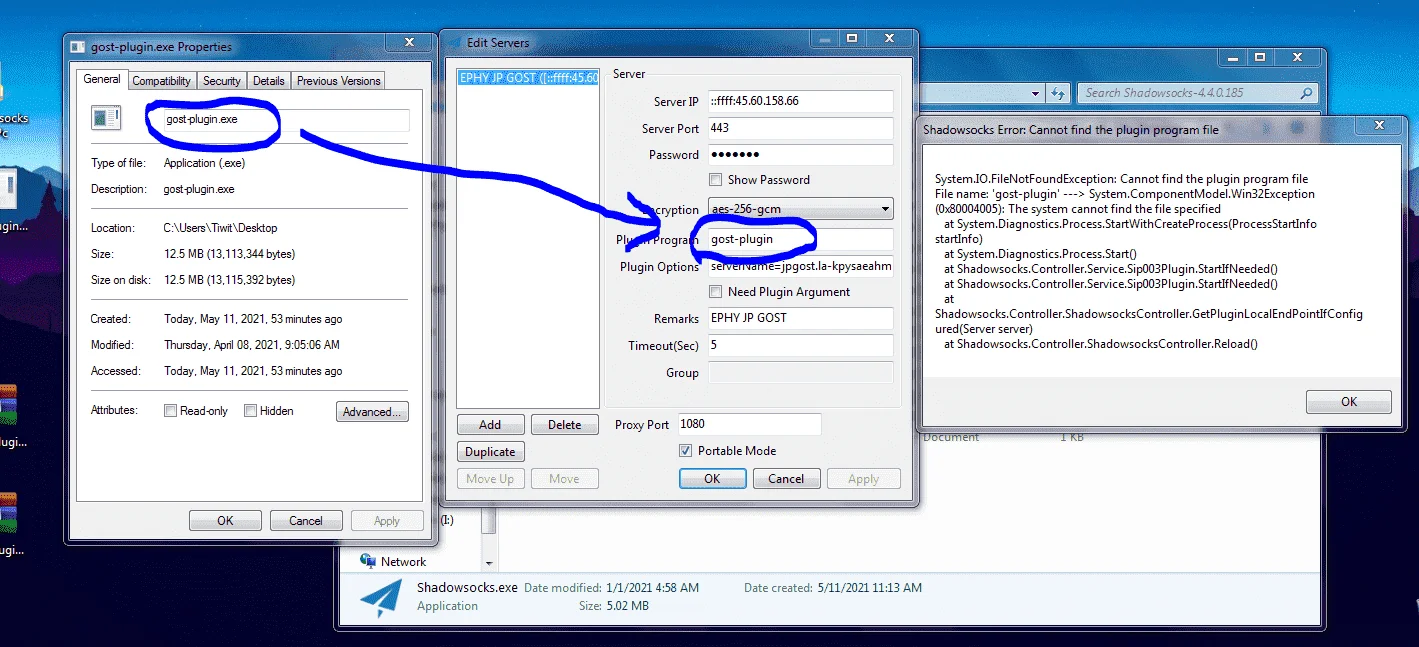This screenshot has width=1419, height=647.
Task: Click the refresh button in Explorer address bar
Action: coord(1058,93)
